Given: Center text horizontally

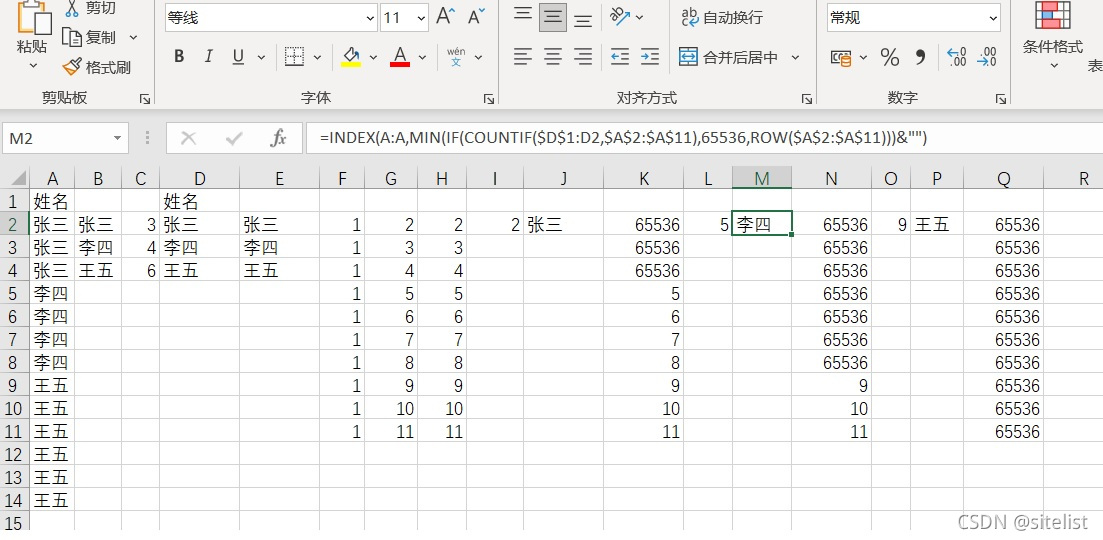Looking at the screenshot, I should click(x=553, y=57).
